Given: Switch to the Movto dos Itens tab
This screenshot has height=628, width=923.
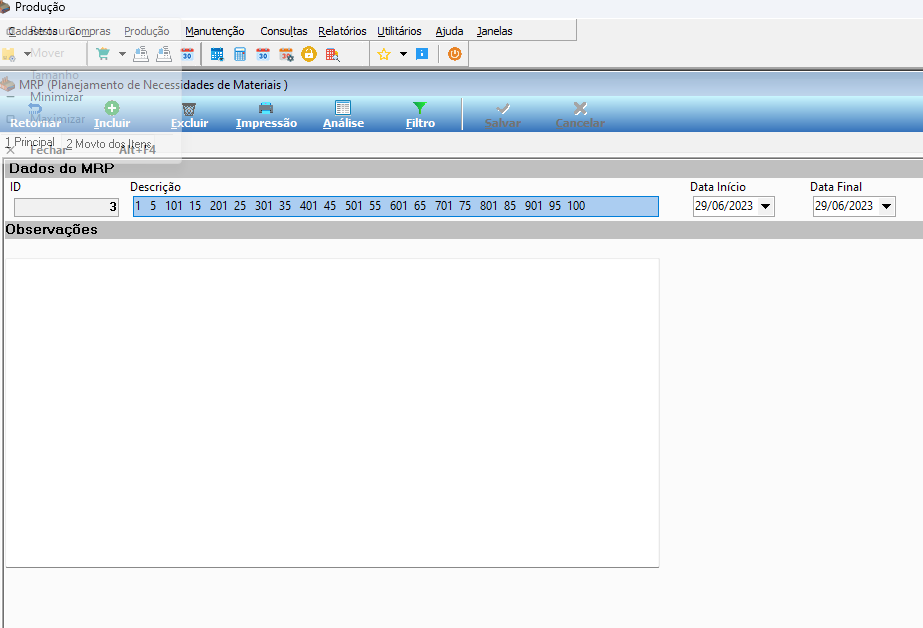Looking at the screenshot, I should pyautogui.click(x=108, y=144).
